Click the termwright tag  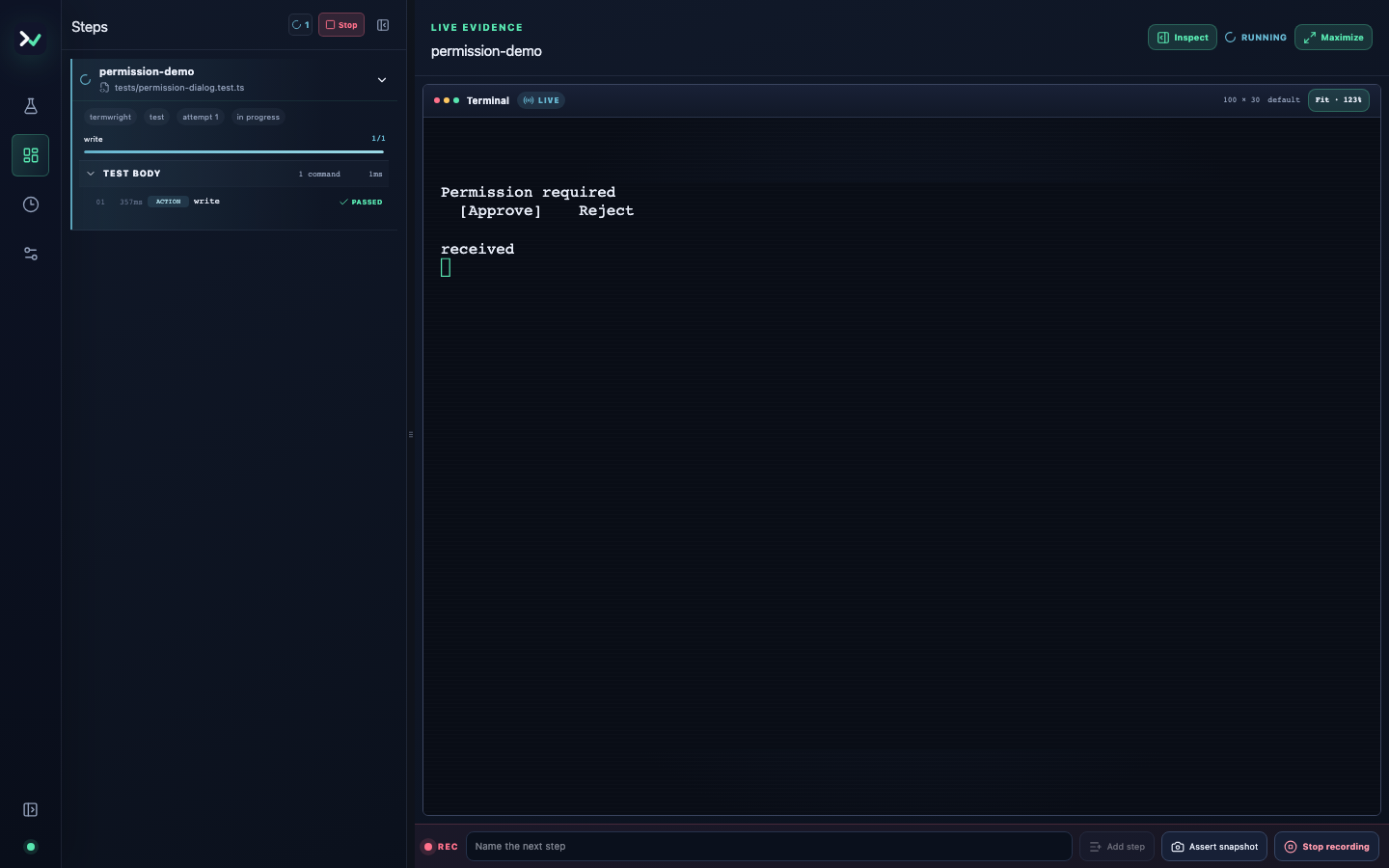tap(110, 118)
